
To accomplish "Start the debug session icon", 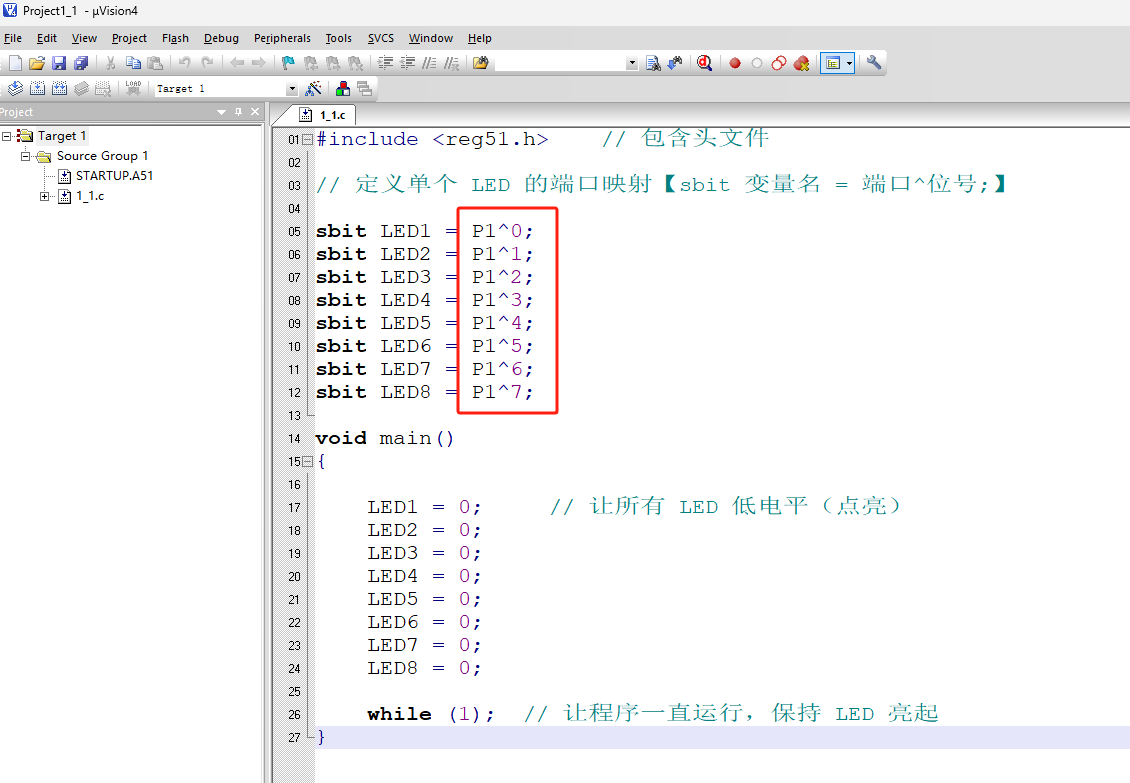I will coord(705,63).
